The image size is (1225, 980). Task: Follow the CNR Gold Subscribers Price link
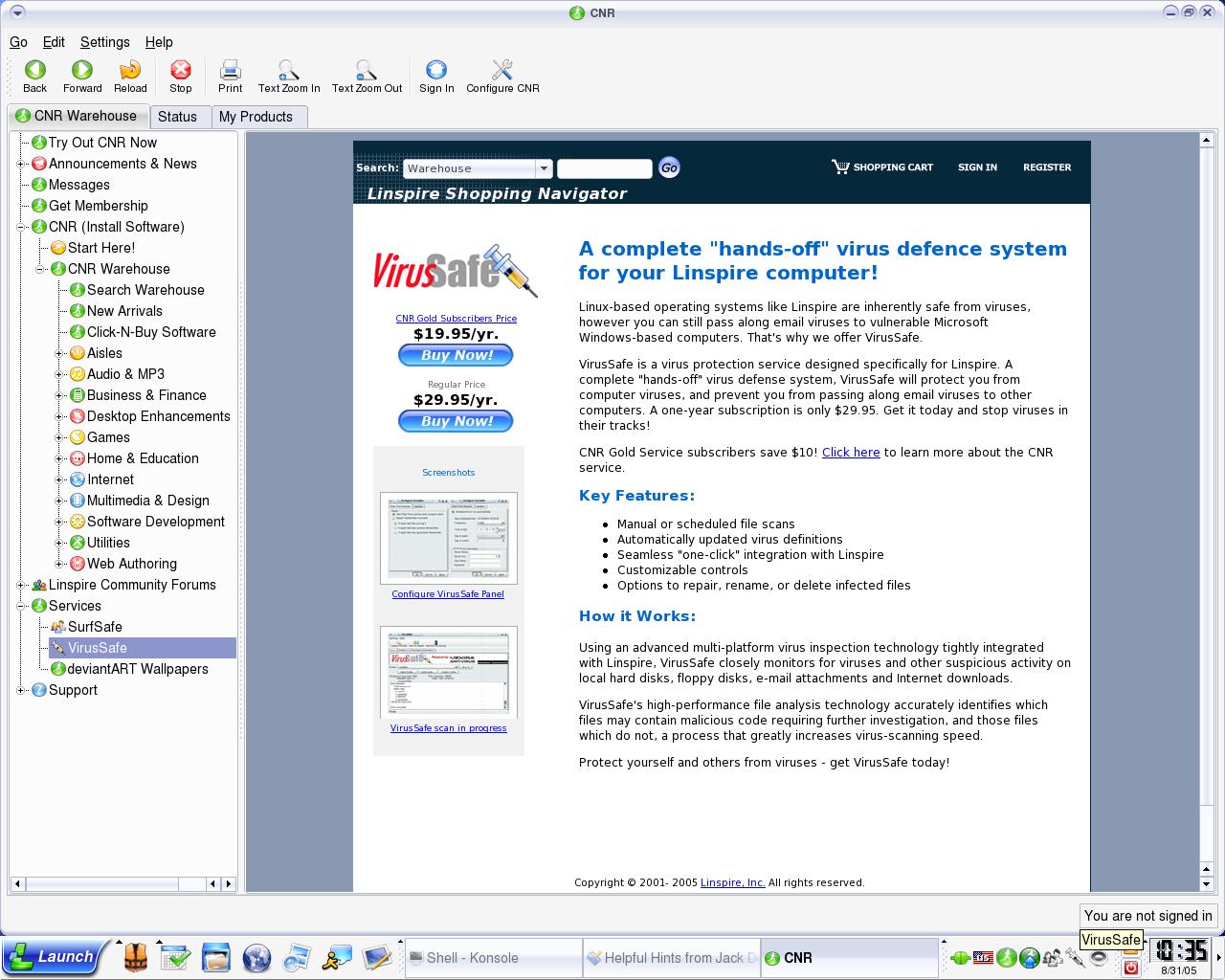click(457, 319)
